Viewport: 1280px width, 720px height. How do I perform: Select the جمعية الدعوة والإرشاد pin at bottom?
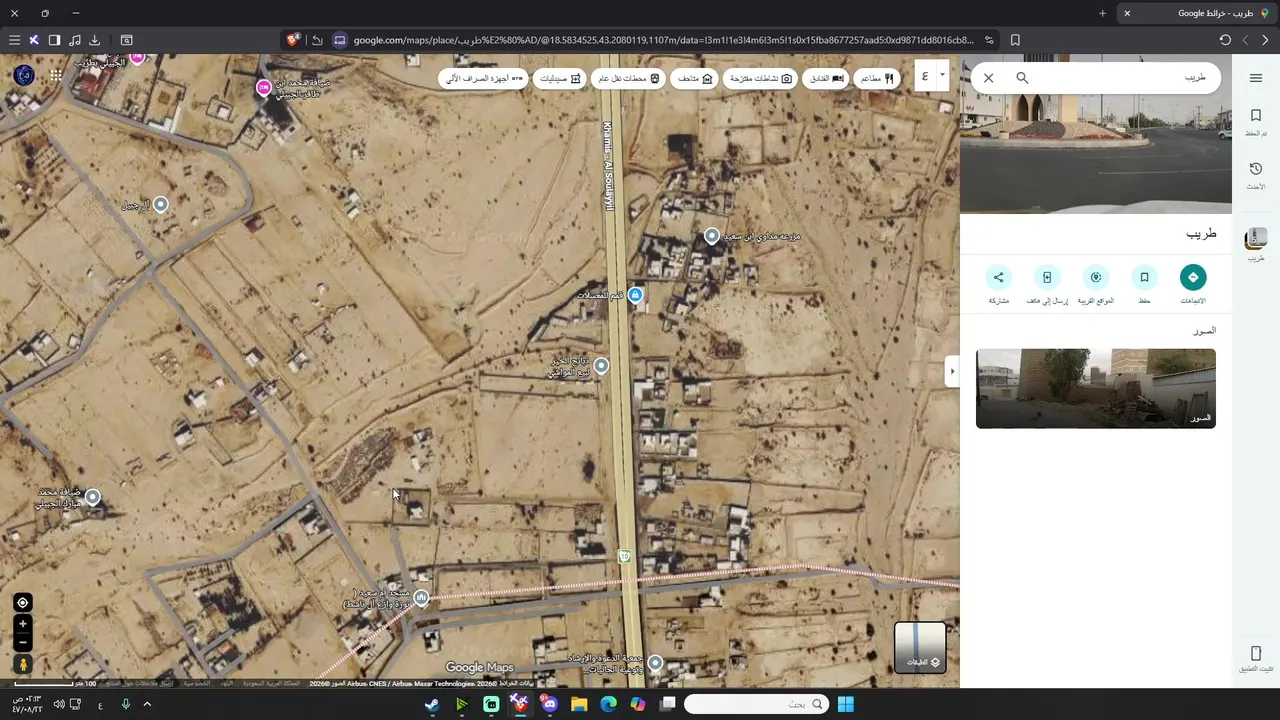654,662
